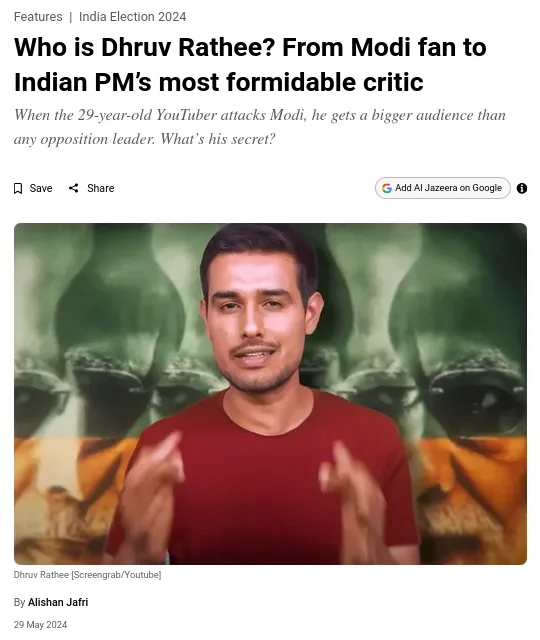Click the breadcrumb separator bar
Screen dimensions: 540x640
click(71, 17)
